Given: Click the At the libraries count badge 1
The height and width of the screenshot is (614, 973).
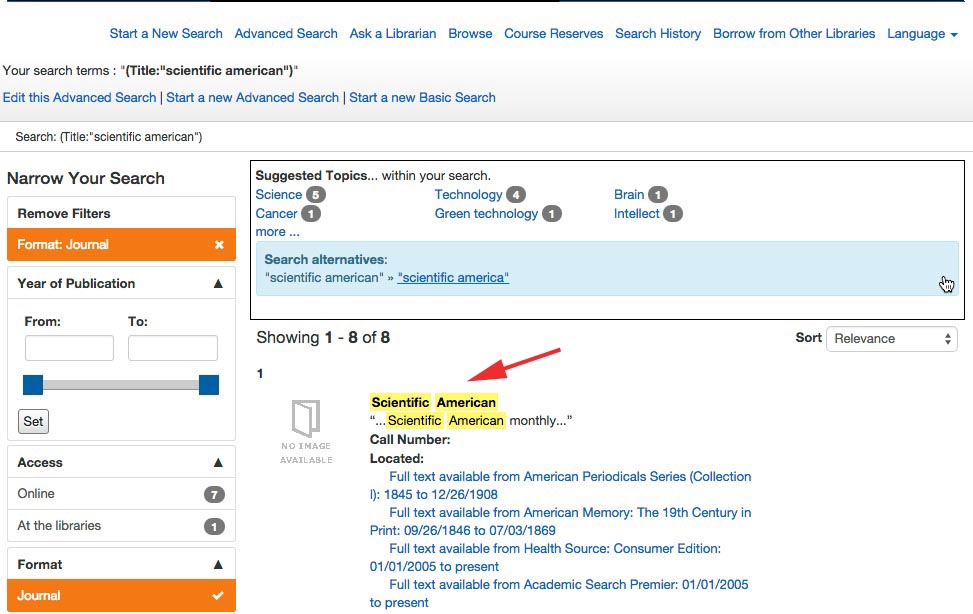Looking at the screenshot, I should [214, 526].
